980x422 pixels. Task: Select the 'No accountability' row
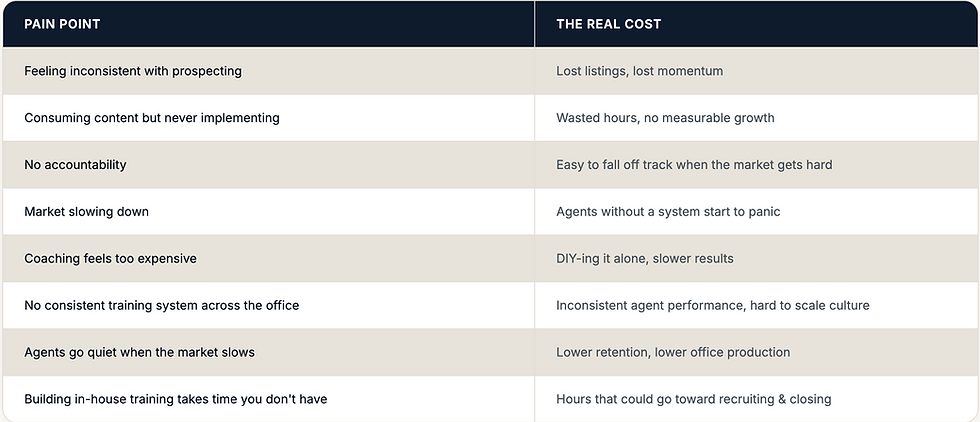point(490,164)
